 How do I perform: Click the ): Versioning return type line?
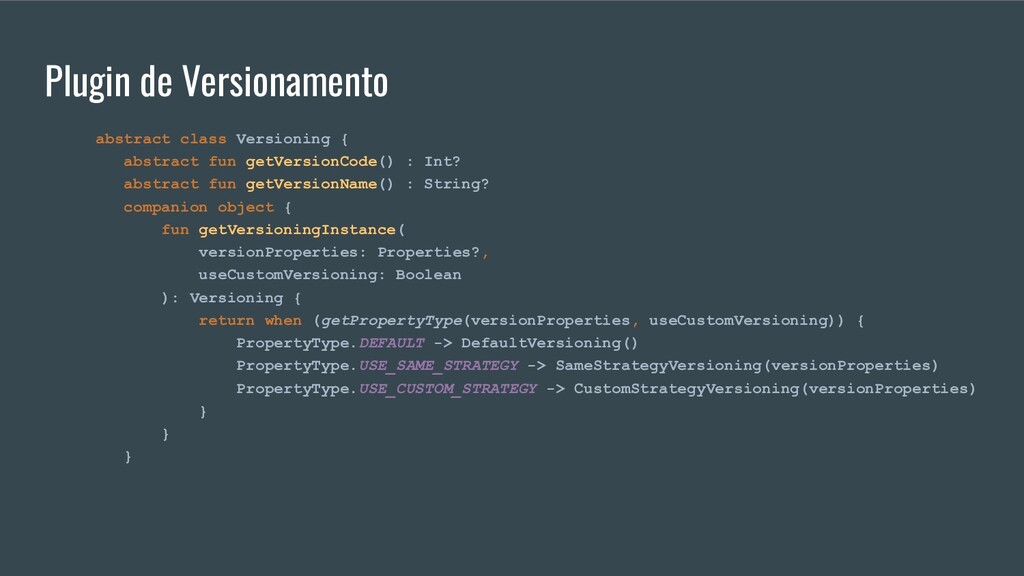(231, 298)
